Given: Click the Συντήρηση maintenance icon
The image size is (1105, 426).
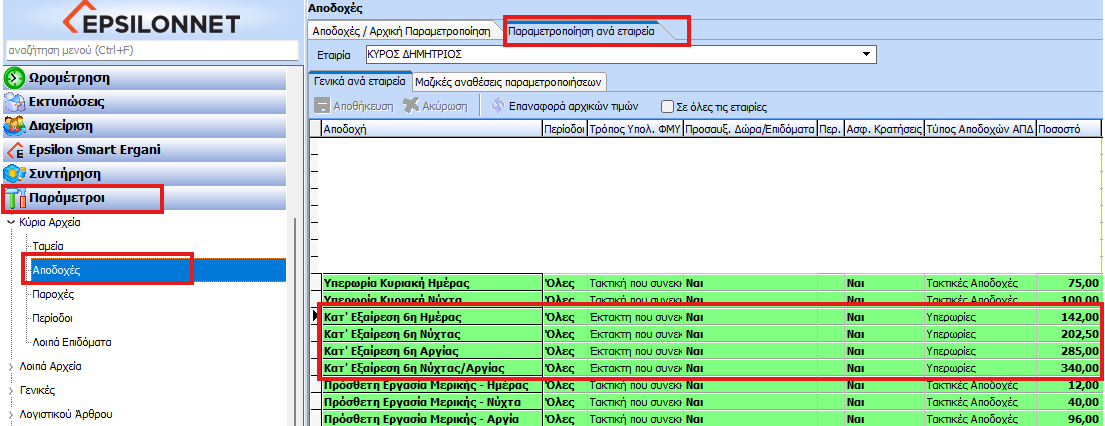Looking at the screenshot, I should coord(15,174).
